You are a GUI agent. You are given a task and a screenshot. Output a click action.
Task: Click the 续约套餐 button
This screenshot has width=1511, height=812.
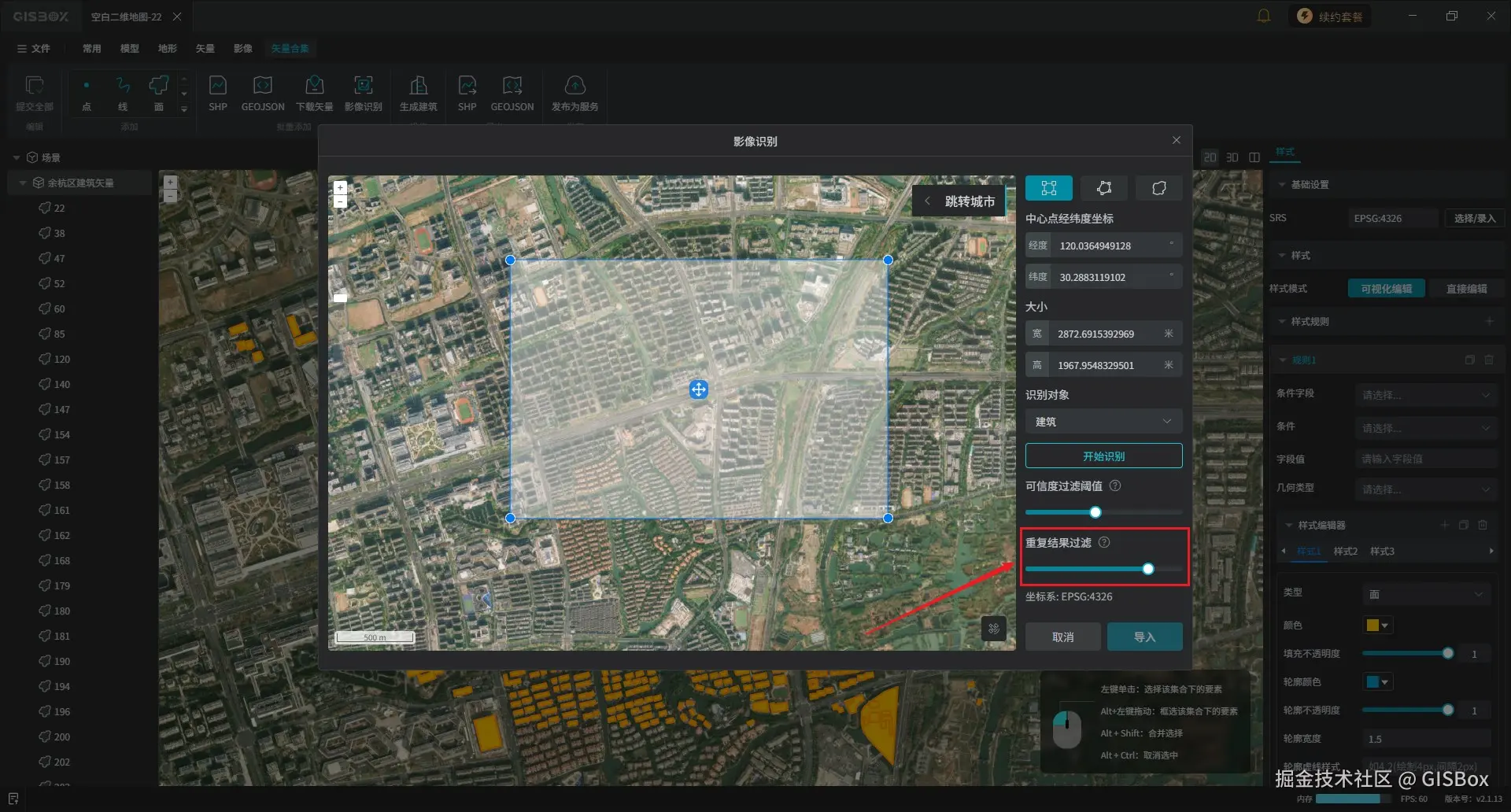pos(1330,17)
